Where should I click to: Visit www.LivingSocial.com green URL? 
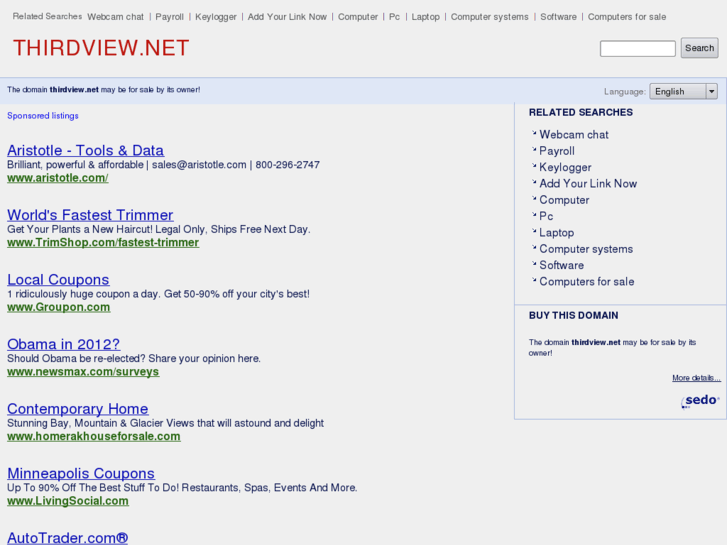pyautogui.click(x=68, y=500)
